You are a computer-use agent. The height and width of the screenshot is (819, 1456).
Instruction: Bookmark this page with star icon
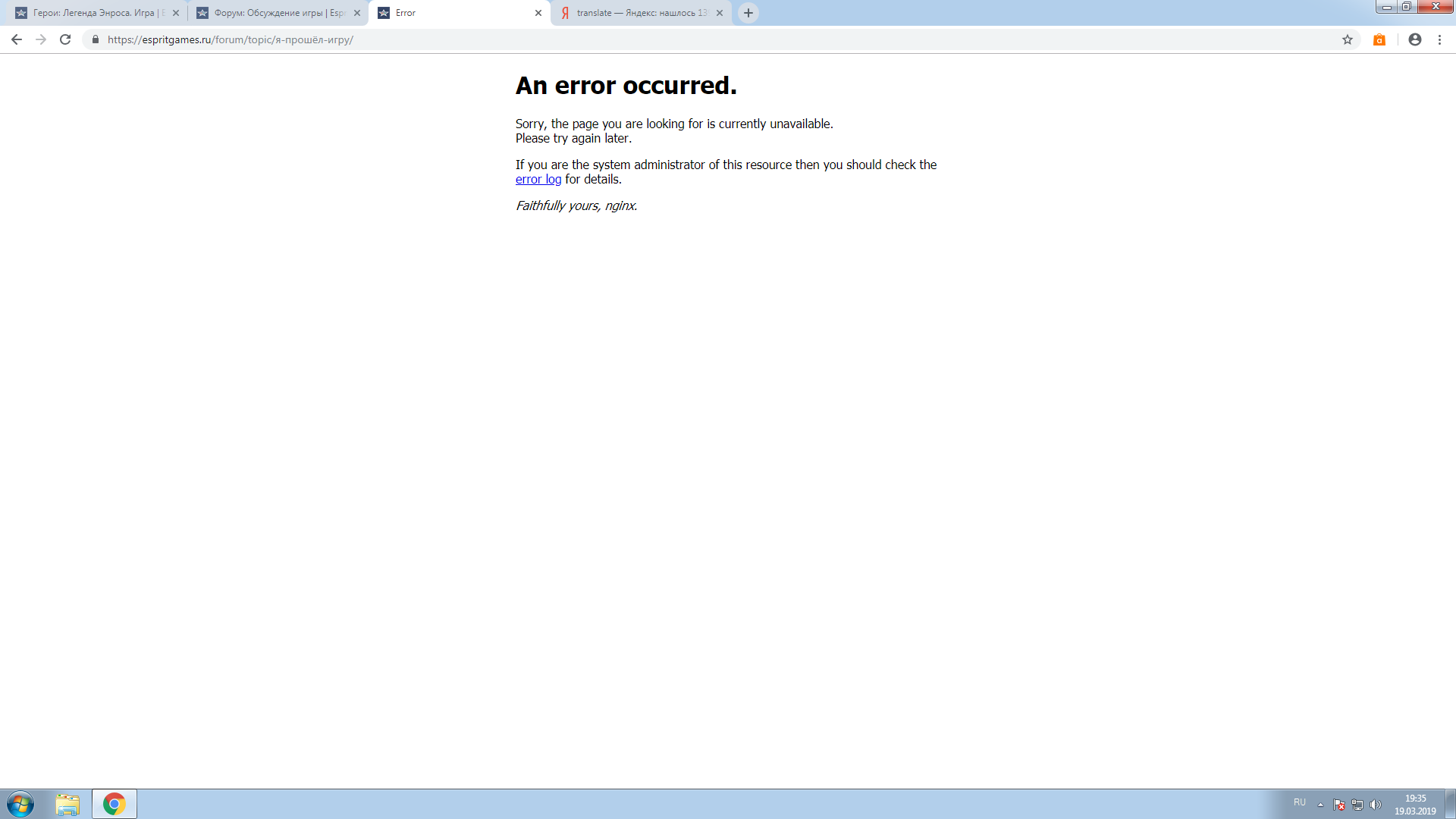(1348, 39)
